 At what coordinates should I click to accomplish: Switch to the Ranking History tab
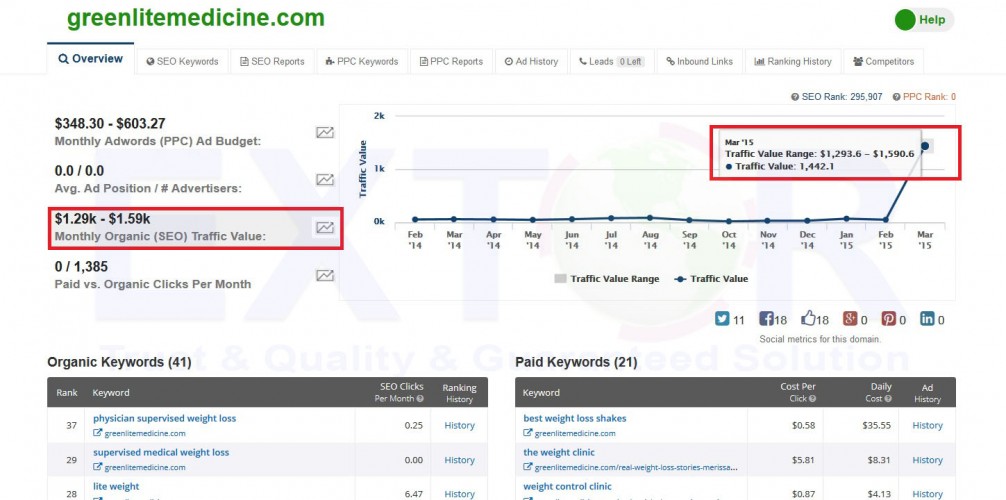(793, 61)
